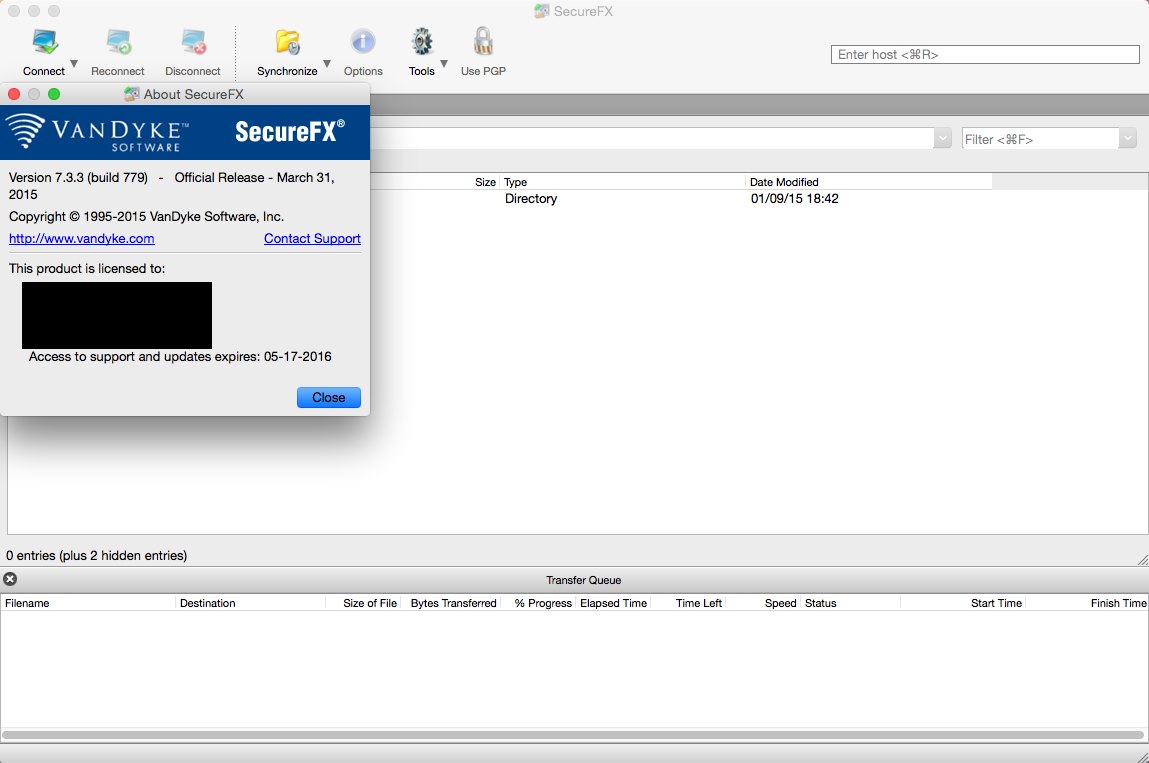Expand the path bar dropdown arrow

coord(942,139)
